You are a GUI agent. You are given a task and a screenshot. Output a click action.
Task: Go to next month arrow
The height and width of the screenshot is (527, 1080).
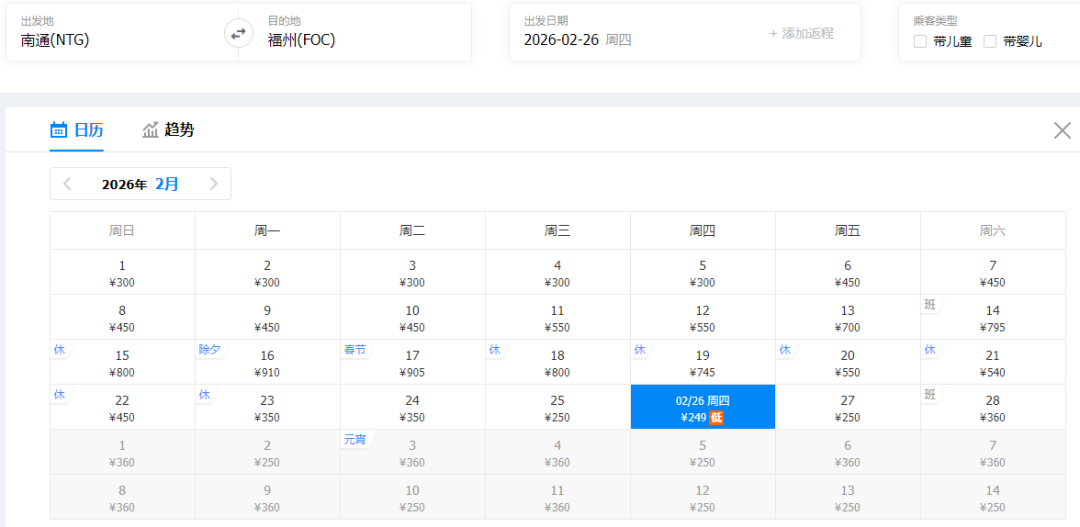(x=213, y=184)
